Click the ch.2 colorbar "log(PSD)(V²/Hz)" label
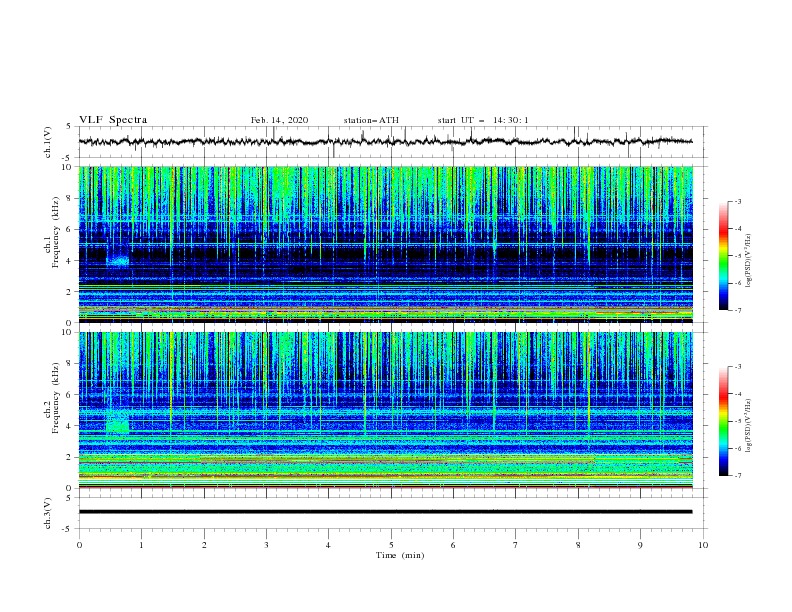This screenshot has height=612, width=792. tap(748, 425)
